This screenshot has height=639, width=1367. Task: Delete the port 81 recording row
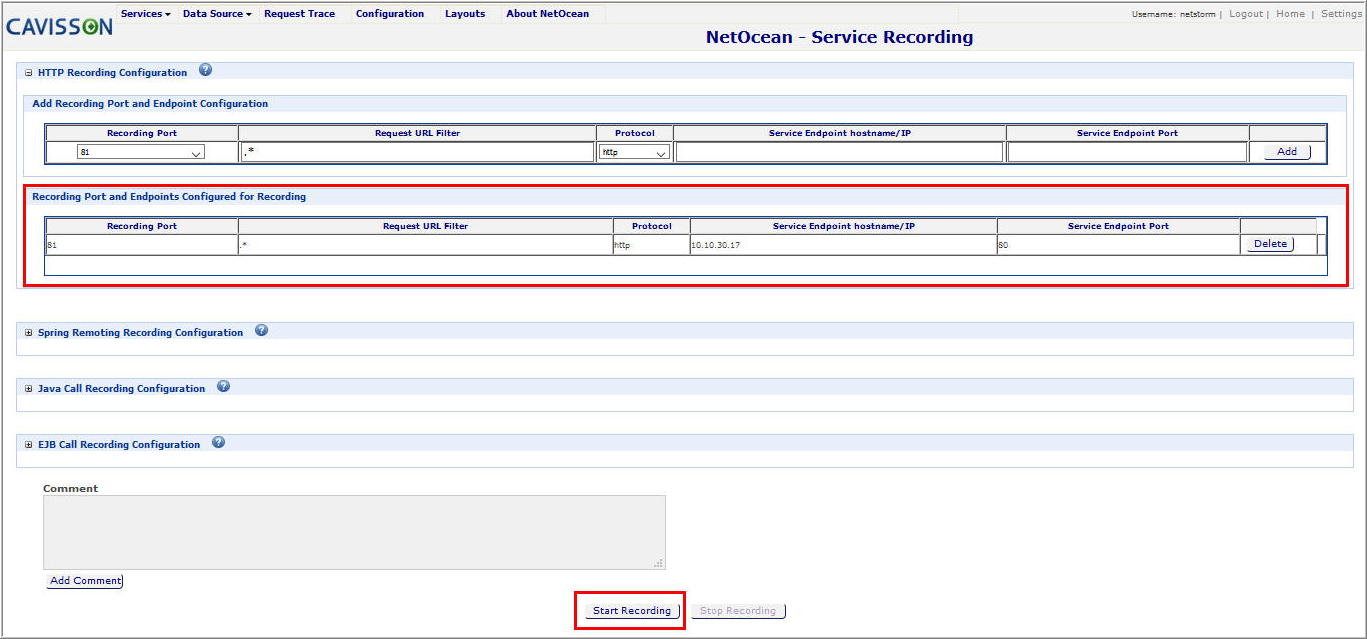click(1270, 244)
